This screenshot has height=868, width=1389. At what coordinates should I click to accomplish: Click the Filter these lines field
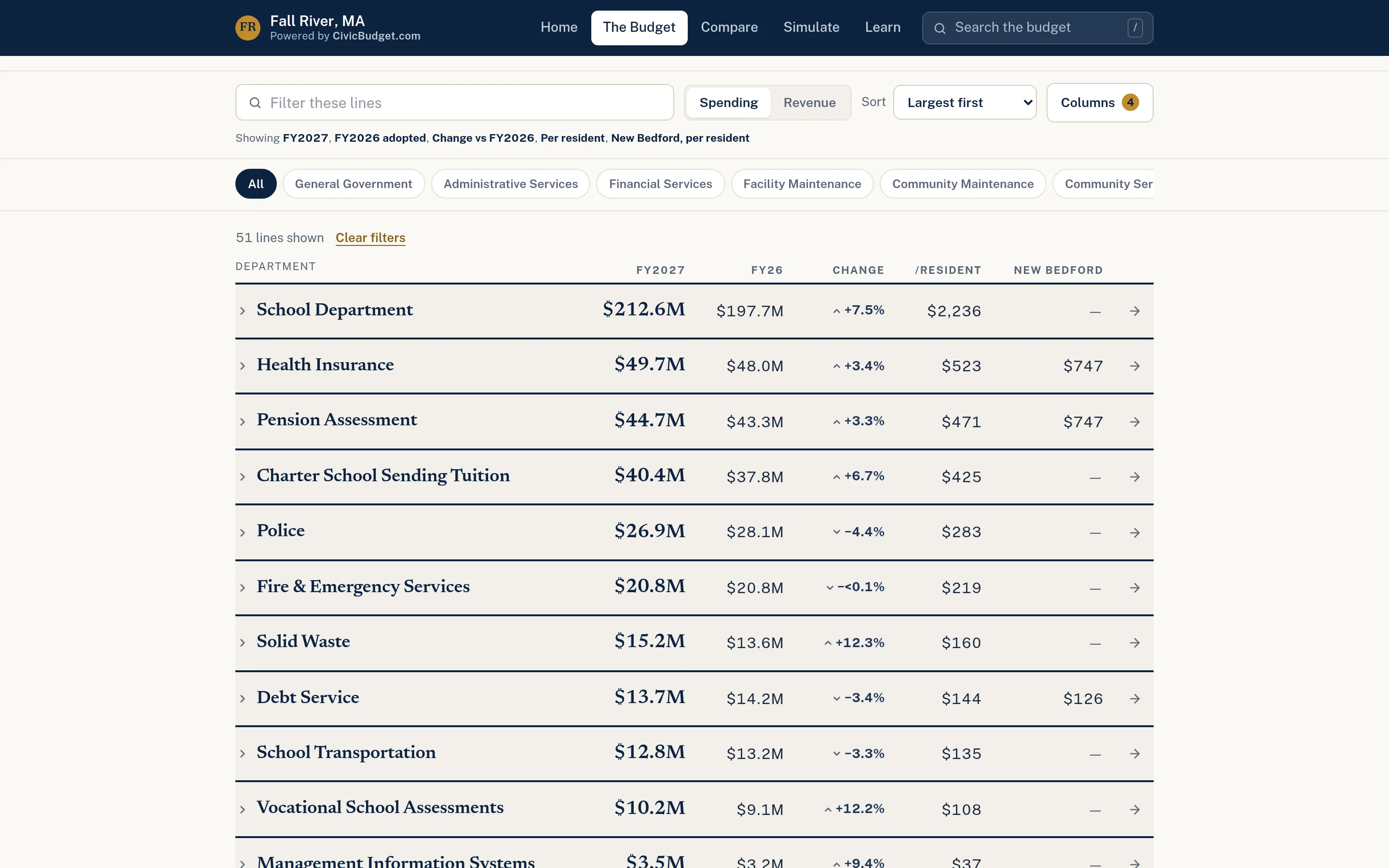[x=455, y=103]
